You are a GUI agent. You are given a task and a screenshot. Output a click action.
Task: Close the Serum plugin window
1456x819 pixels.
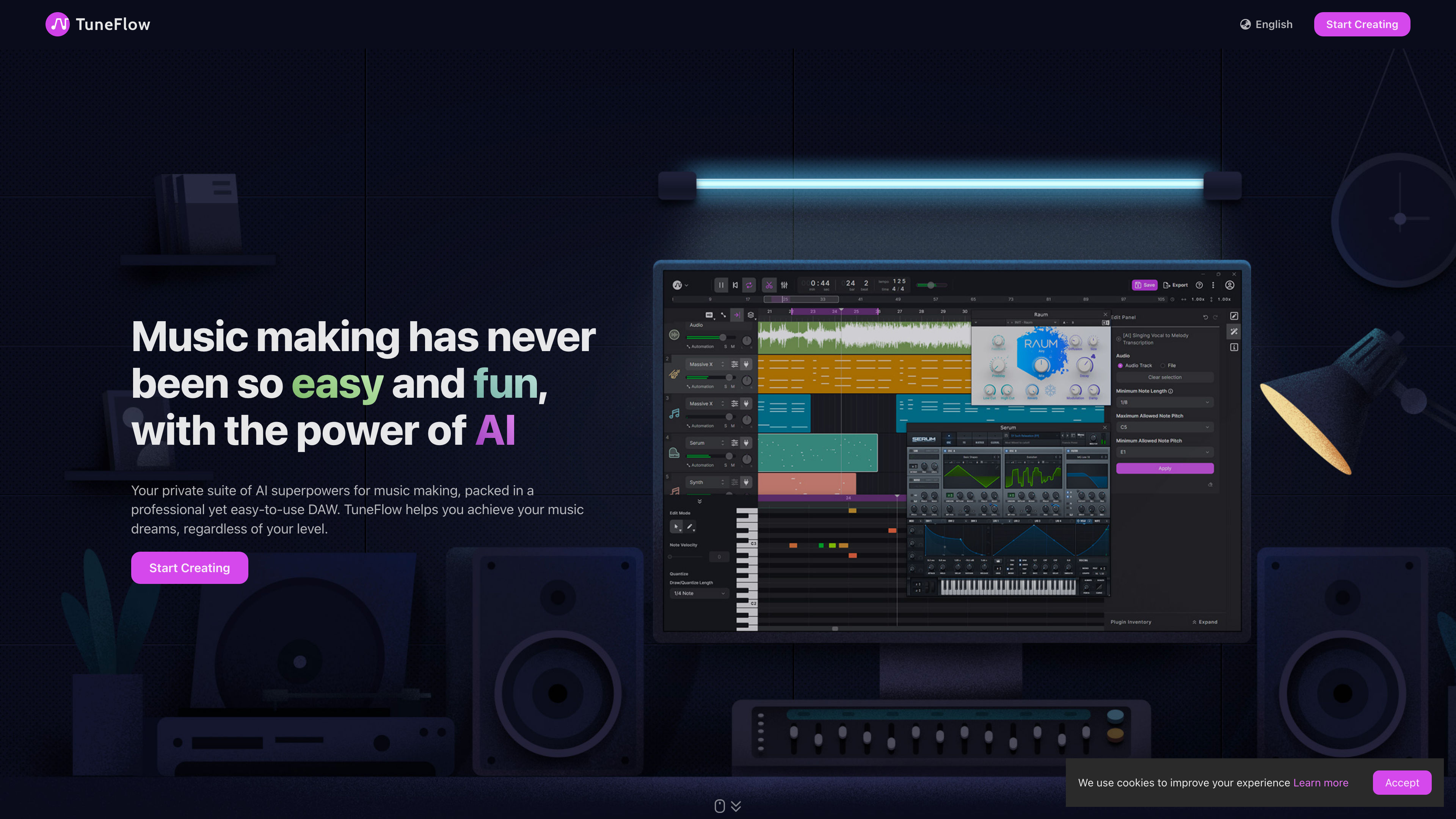1105,427
